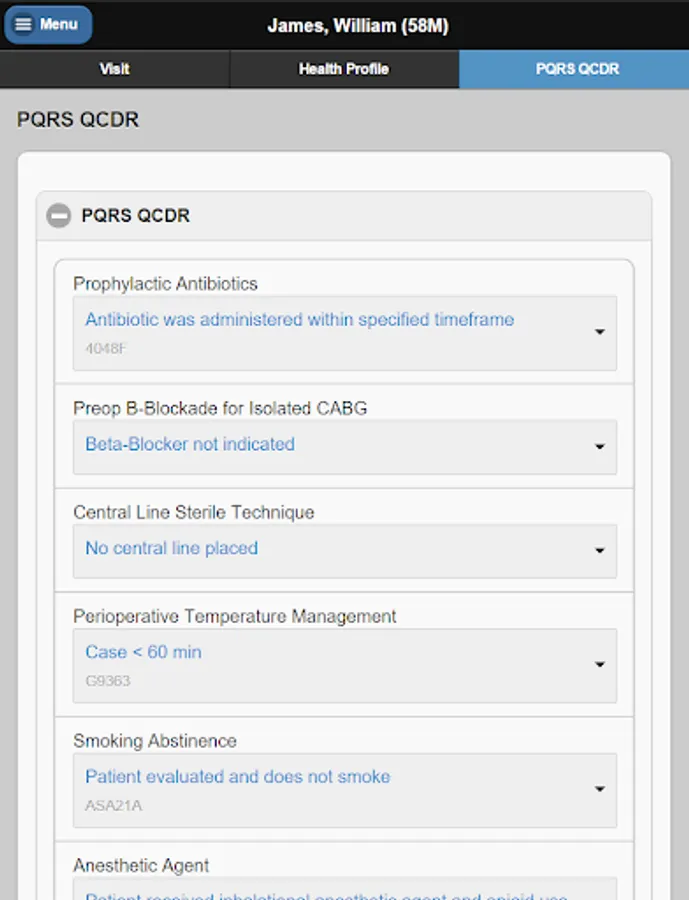Click the Prophylactic Antibiotics field label
The image size is (689, 900).
coord(165,284)
